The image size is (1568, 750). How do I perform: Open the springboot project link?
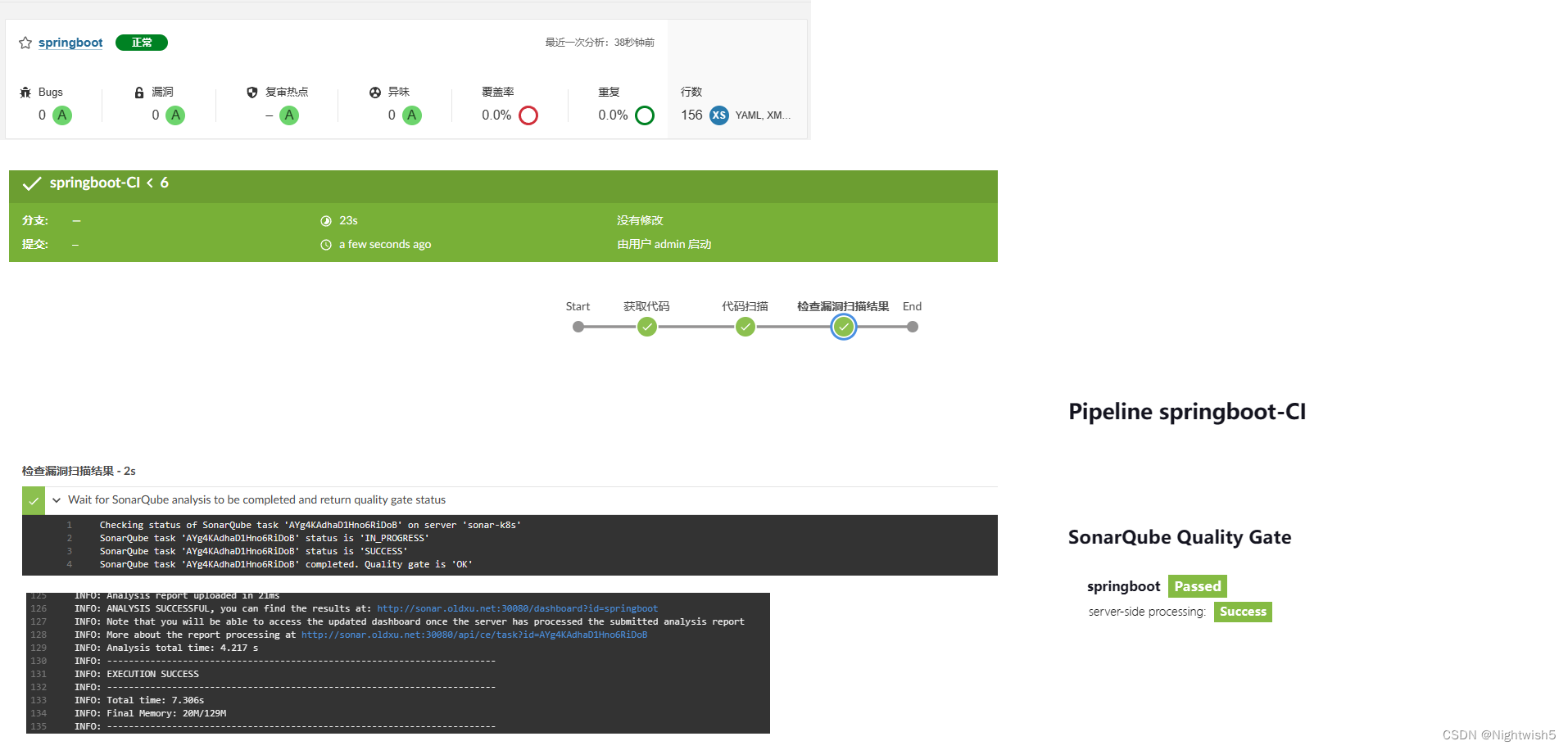coord(70,43)
